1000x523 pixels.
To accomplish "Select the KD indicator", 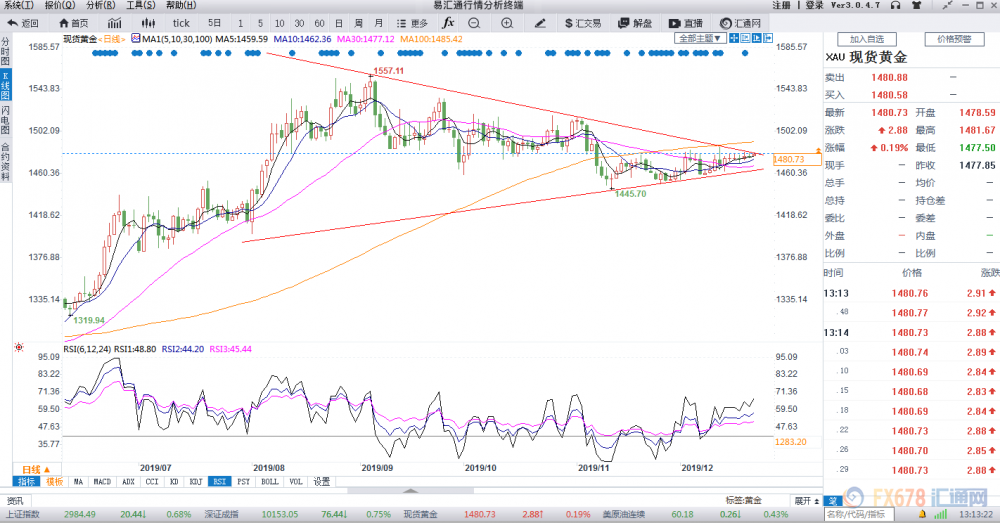I will click(x=173, y=482).
